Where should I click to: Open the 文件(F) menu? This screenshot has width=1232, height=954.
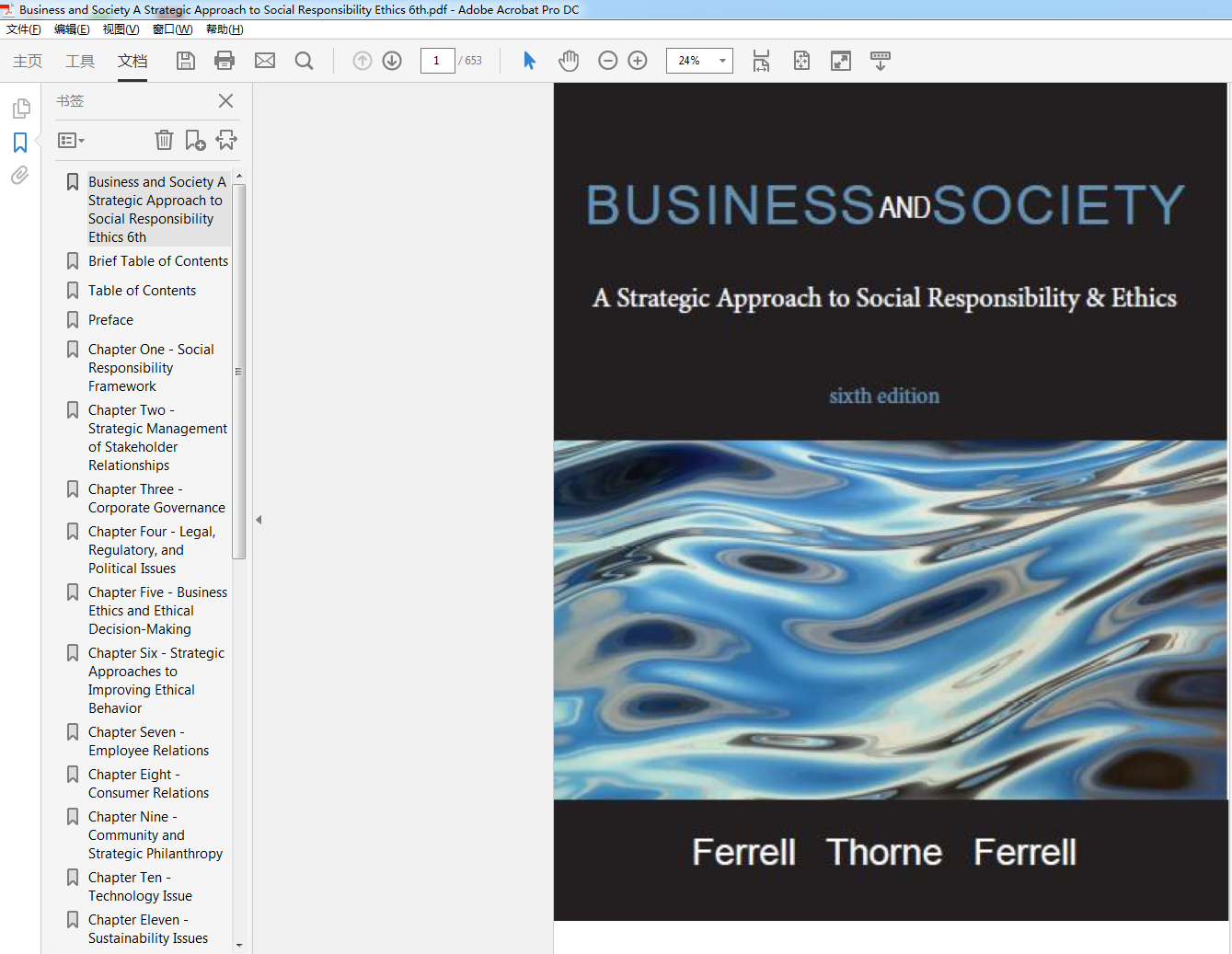pos(24,29)
